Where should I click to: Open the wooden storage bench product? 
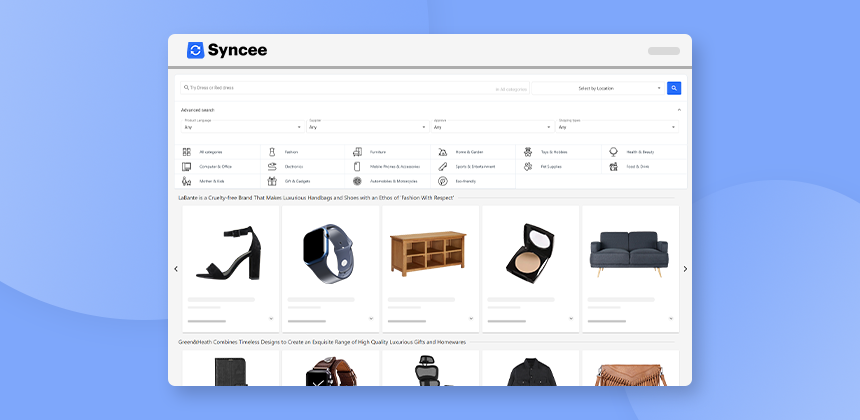tap(431, 269)
